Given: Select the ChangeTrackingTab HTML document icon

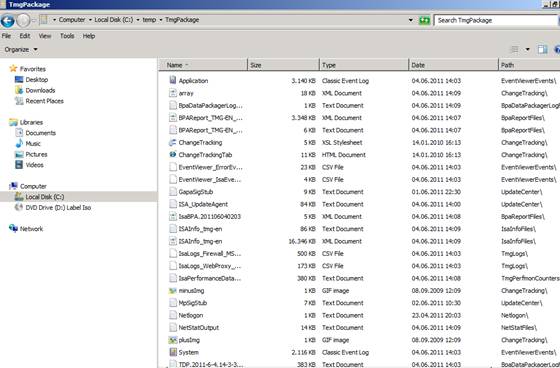Looking at the screenshot, I should click(173, 155).
